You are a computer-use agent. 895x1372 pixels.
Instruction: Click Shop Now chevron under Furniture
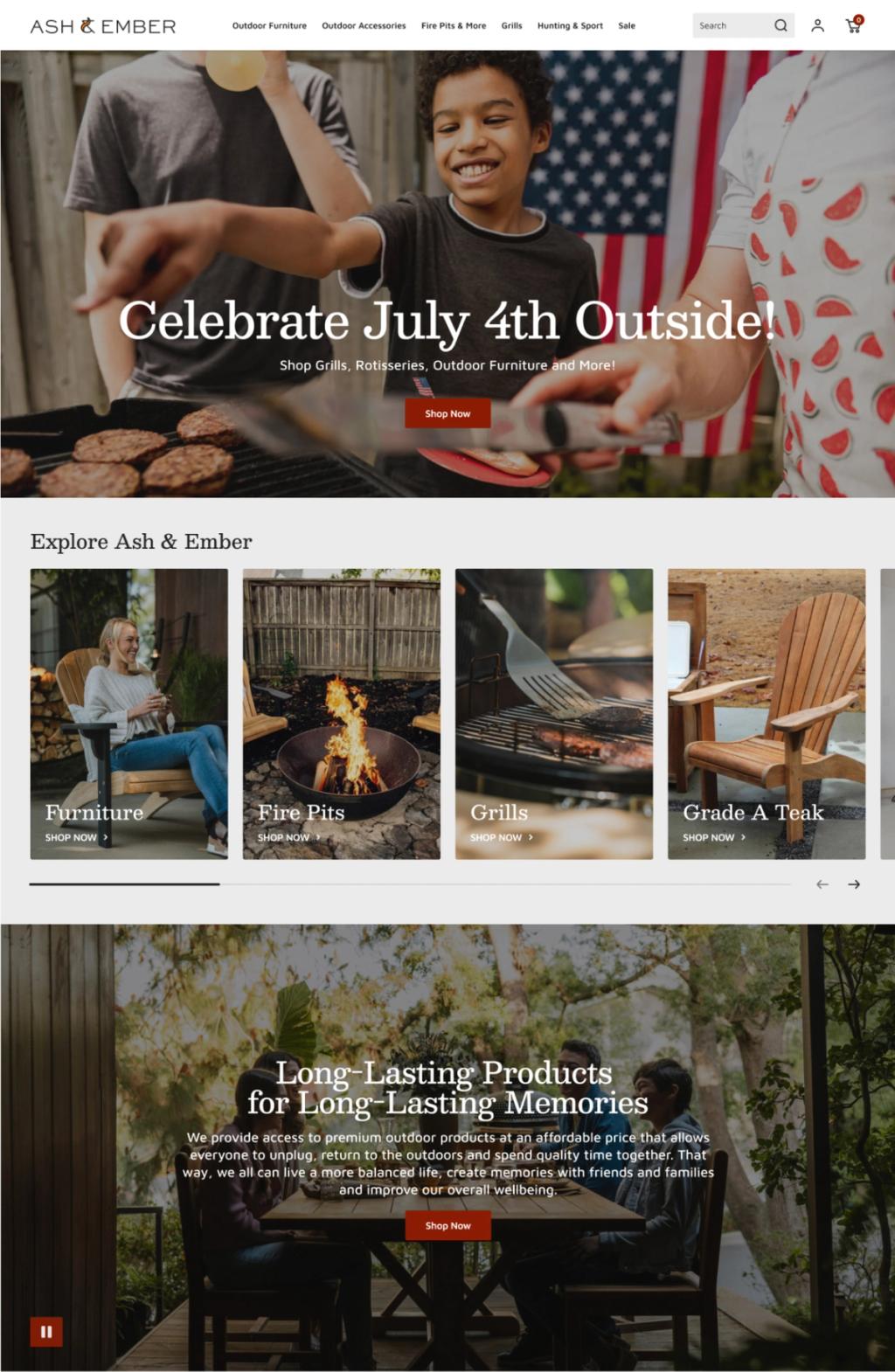coord(106,837)
